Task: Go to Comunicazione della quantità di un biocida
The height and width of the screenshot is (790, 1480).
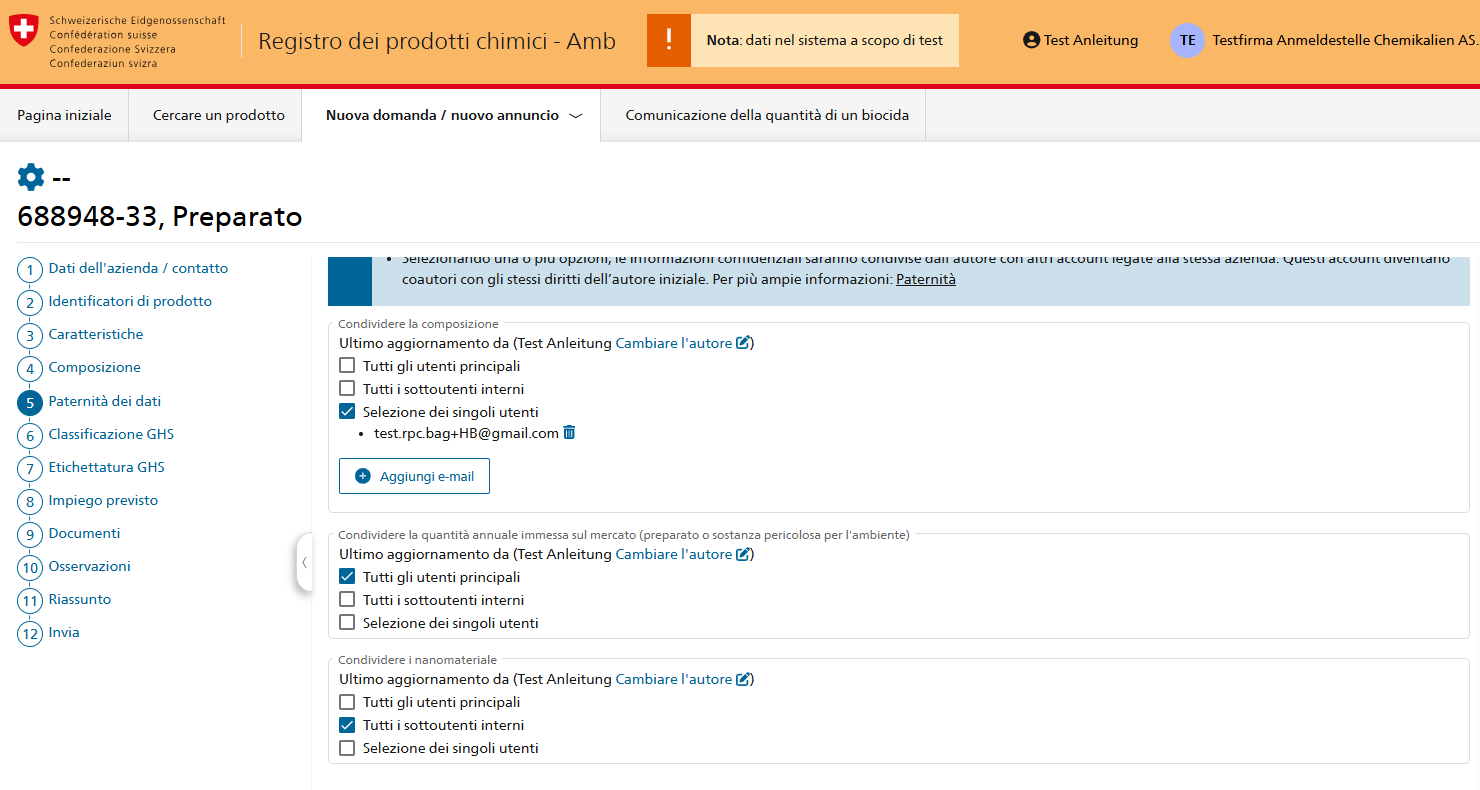Action: click(766, 116)
